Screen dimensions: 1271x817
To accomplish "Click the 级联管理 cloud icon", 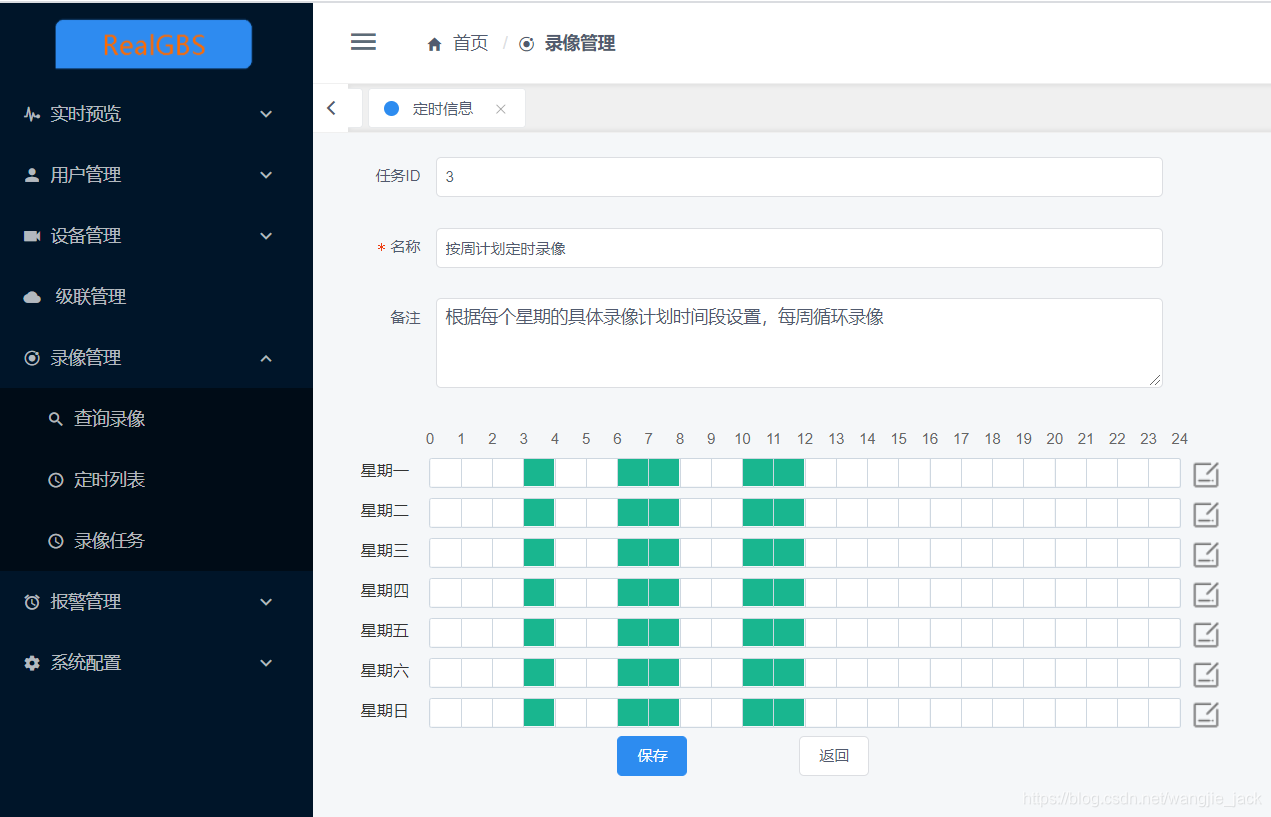I will (x=32, y=297).
